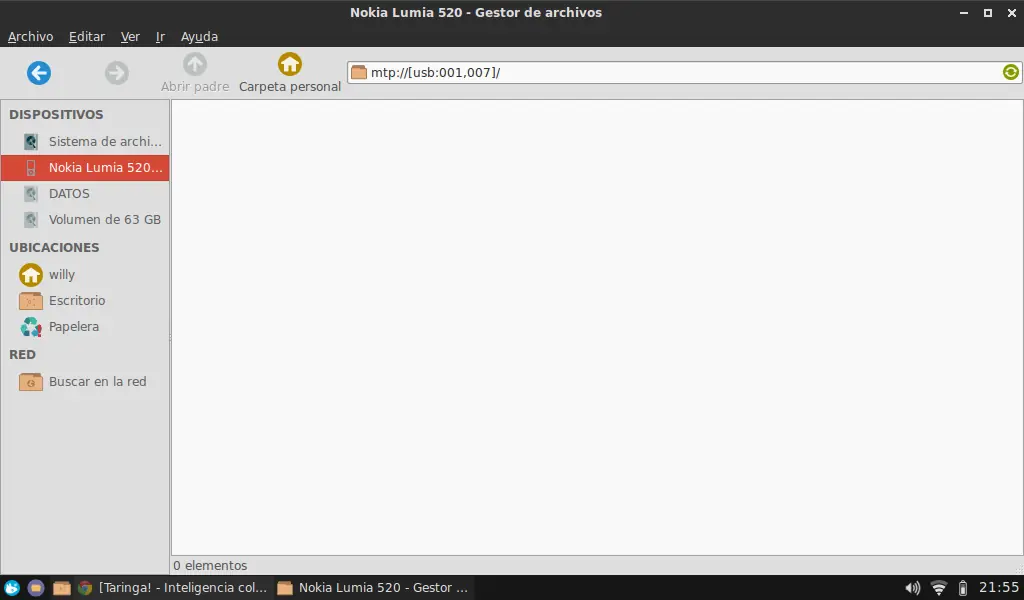The height and width of the screenshot is (600, 1024).
Task: Click the Sistema de archivos drive icon
Action: pyautogui.click(x=31, y=141)
